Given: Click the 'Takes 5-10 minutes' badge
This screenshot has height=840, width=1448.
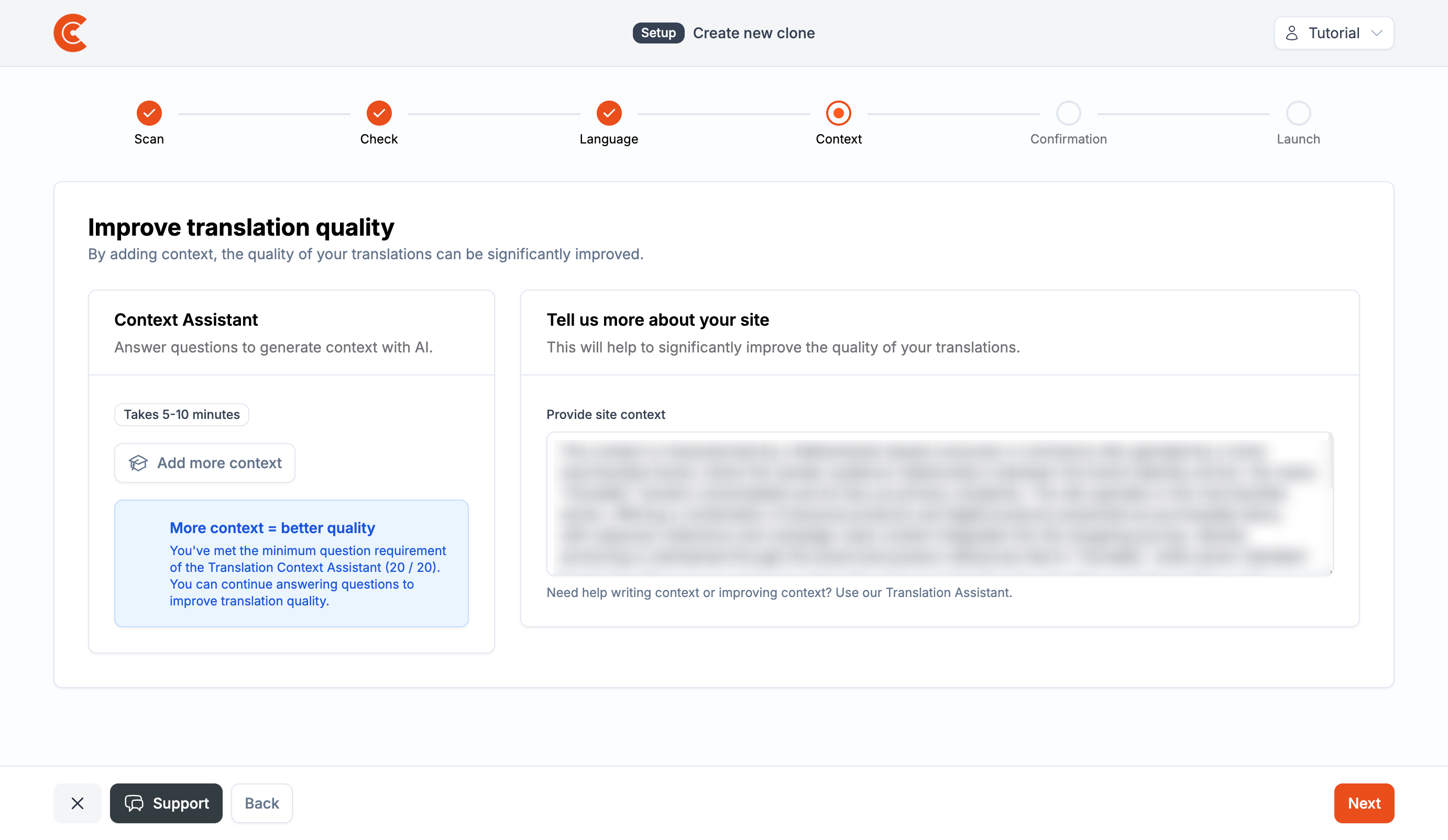Looking at the screenshot, I should tap(182, 414).
